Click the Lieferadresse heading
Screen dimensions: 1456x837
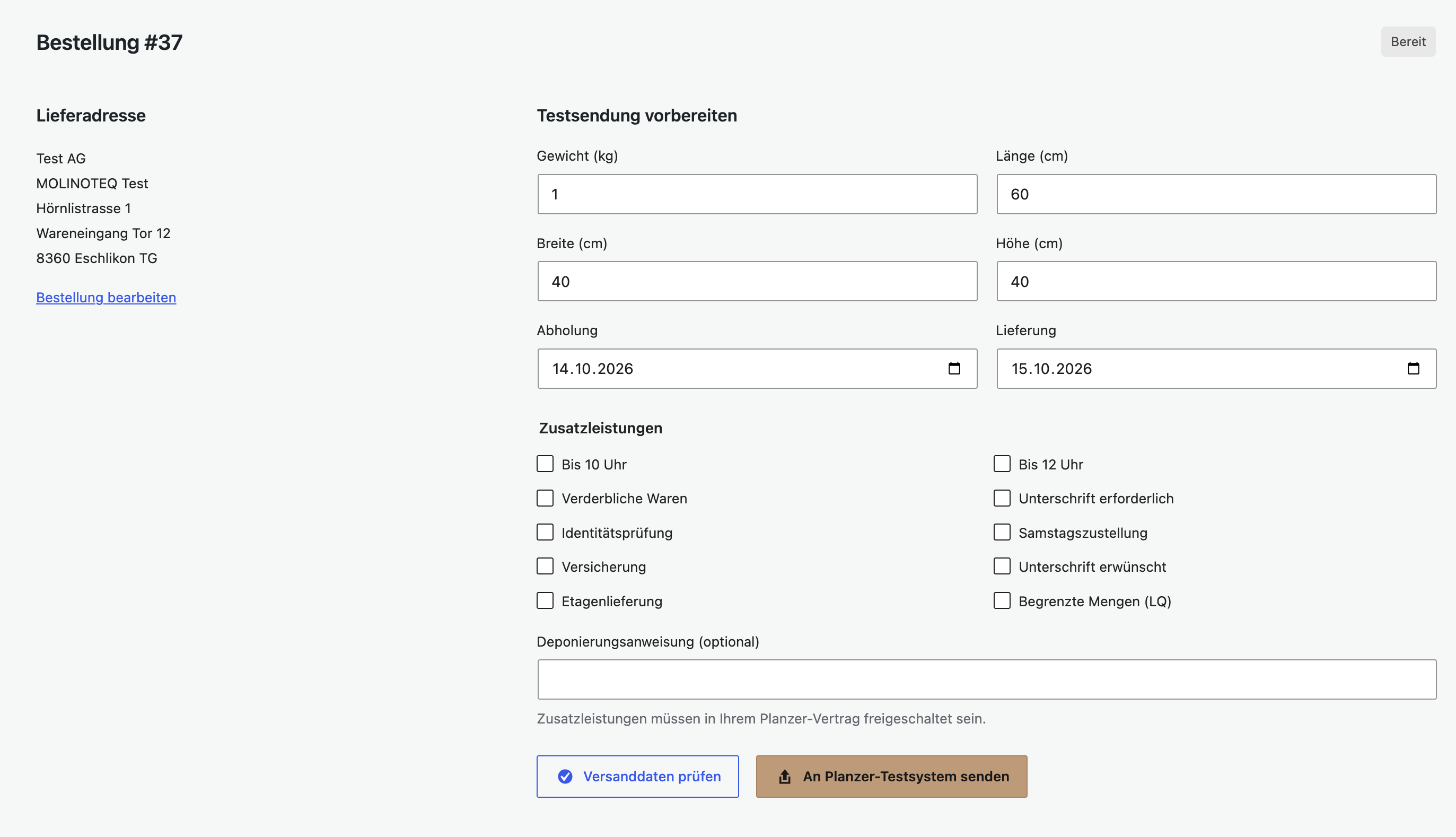coord(91,116)
